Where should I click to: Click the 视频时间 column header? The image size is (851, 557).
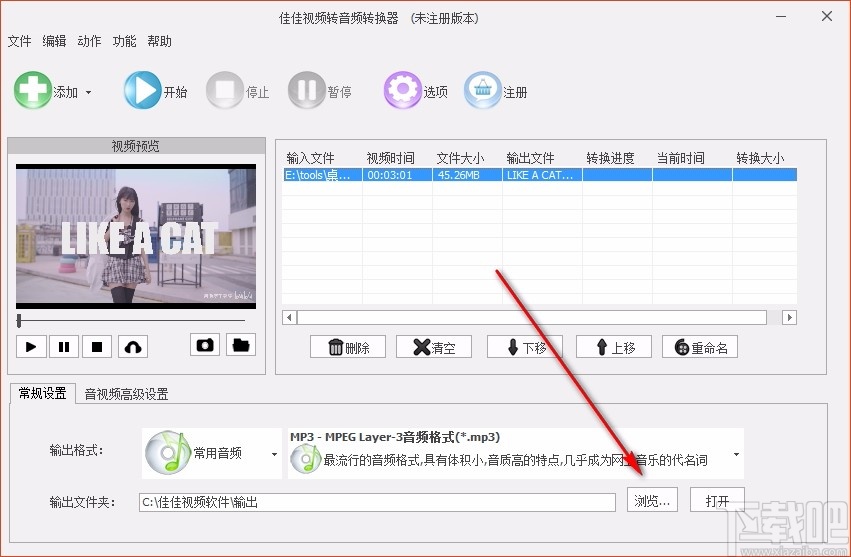pos(390,158)
